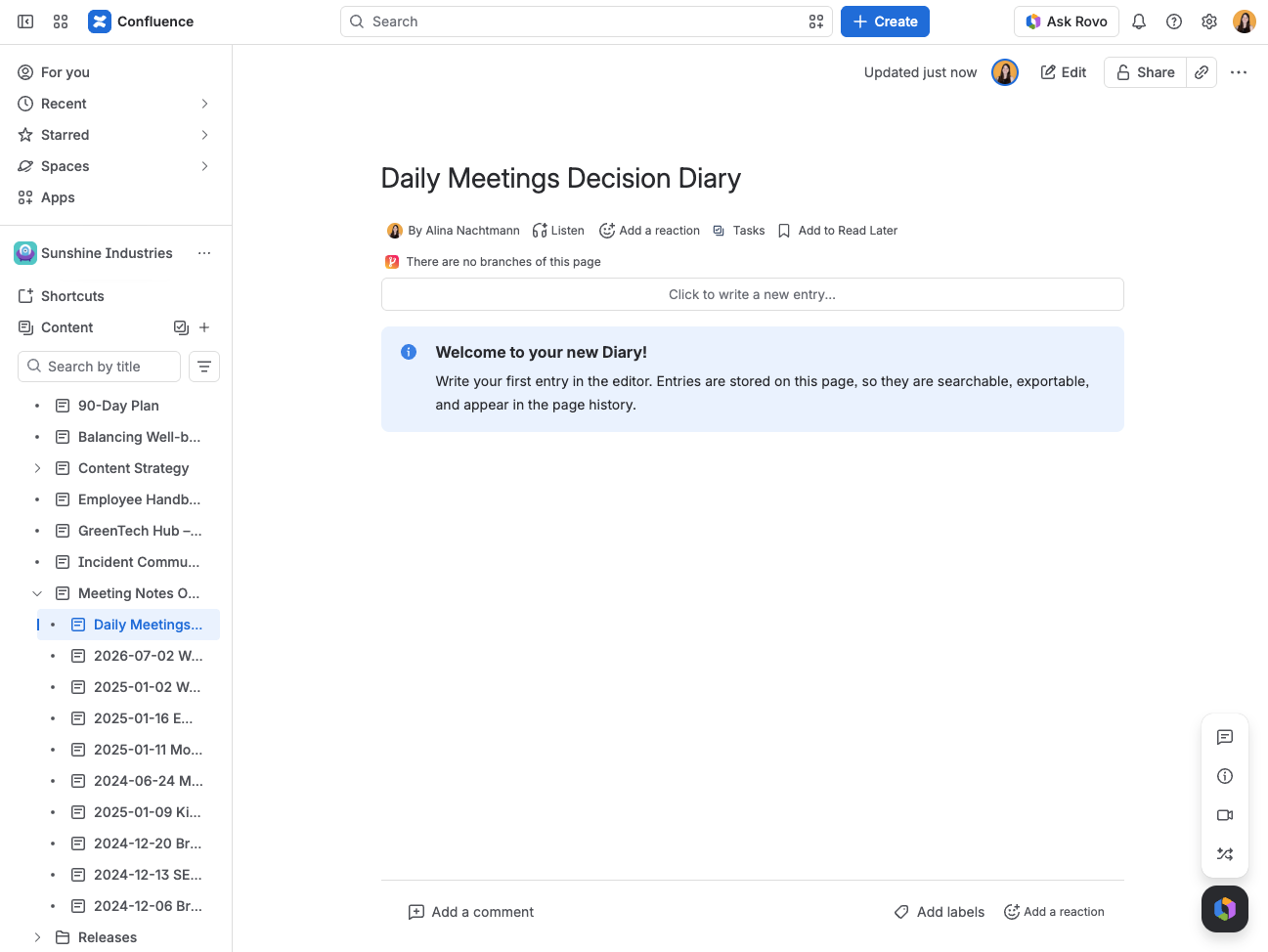Collapse Meeting Notes tree item
Viewport: 1268px width, 952px height.
point(37,593)
